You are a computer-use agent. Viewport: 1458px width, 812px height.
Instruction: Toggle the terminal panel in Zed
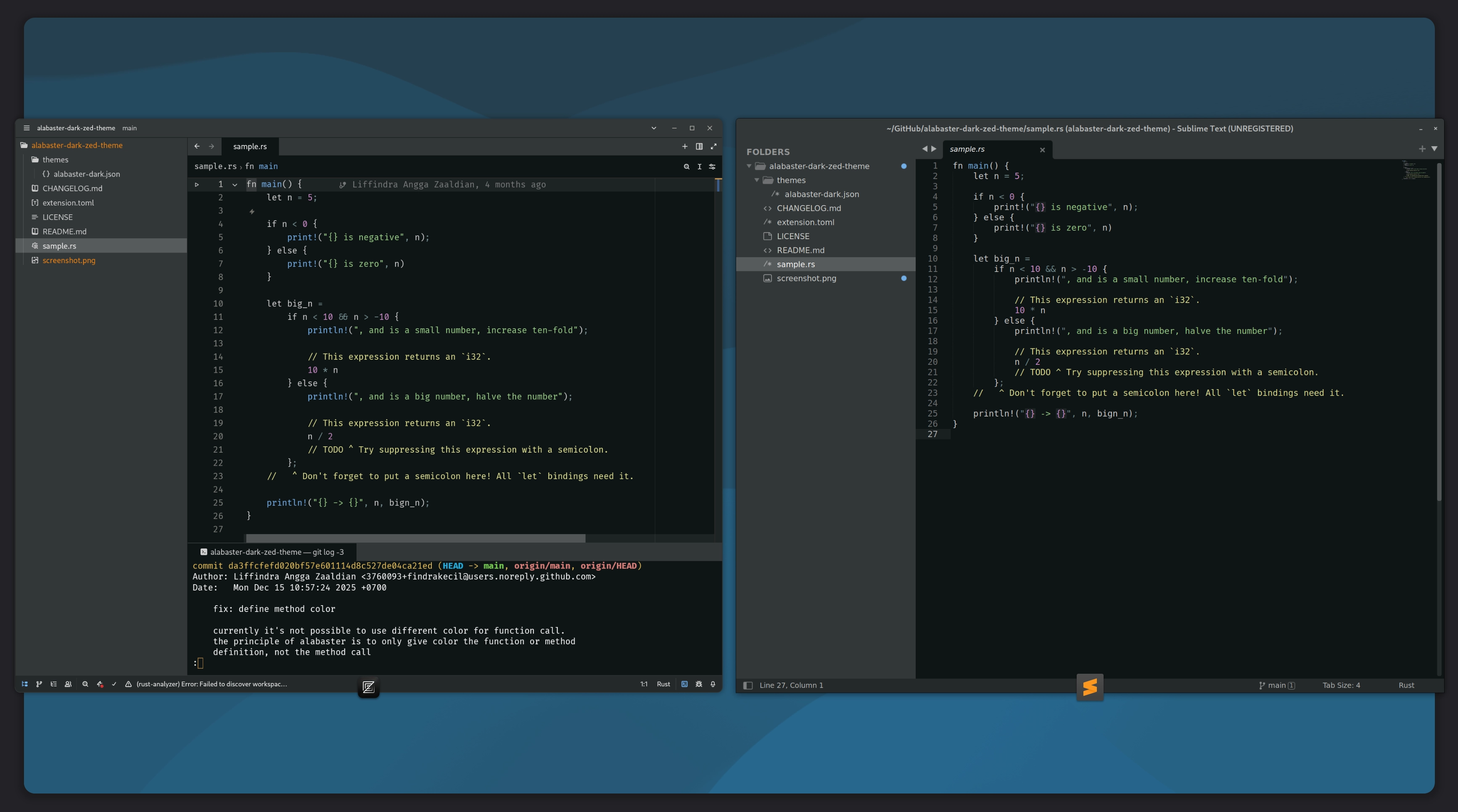[684, 684]
